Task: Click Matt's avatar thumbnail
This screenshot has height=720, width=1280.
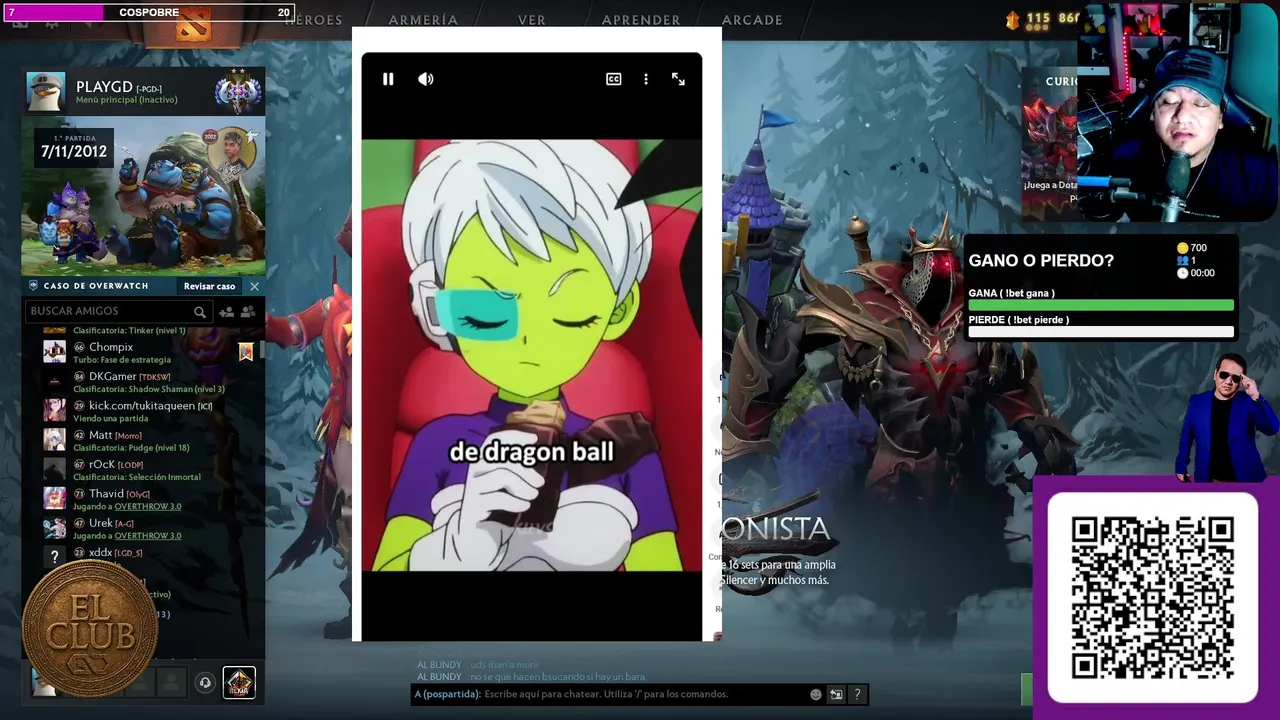Action: pyautogui.click(x=55, y=440)
